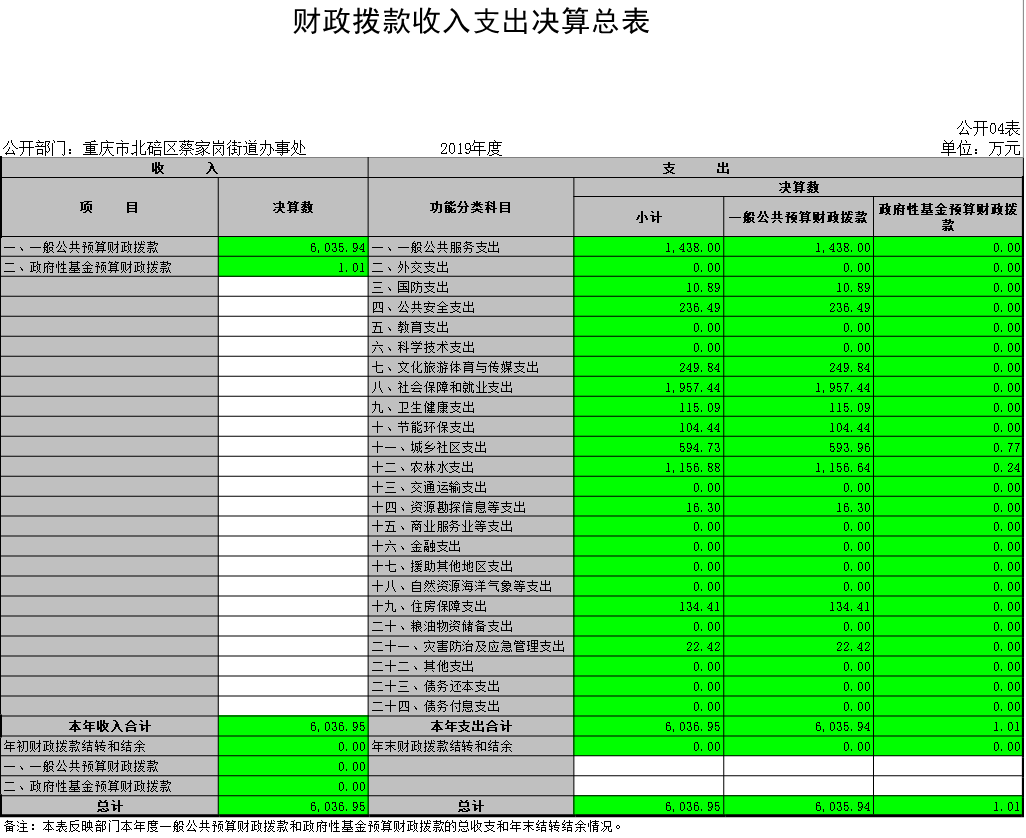
Task: Click the 七、文化旅游体育与传媒支出 row label
Action: coord(455,368)
